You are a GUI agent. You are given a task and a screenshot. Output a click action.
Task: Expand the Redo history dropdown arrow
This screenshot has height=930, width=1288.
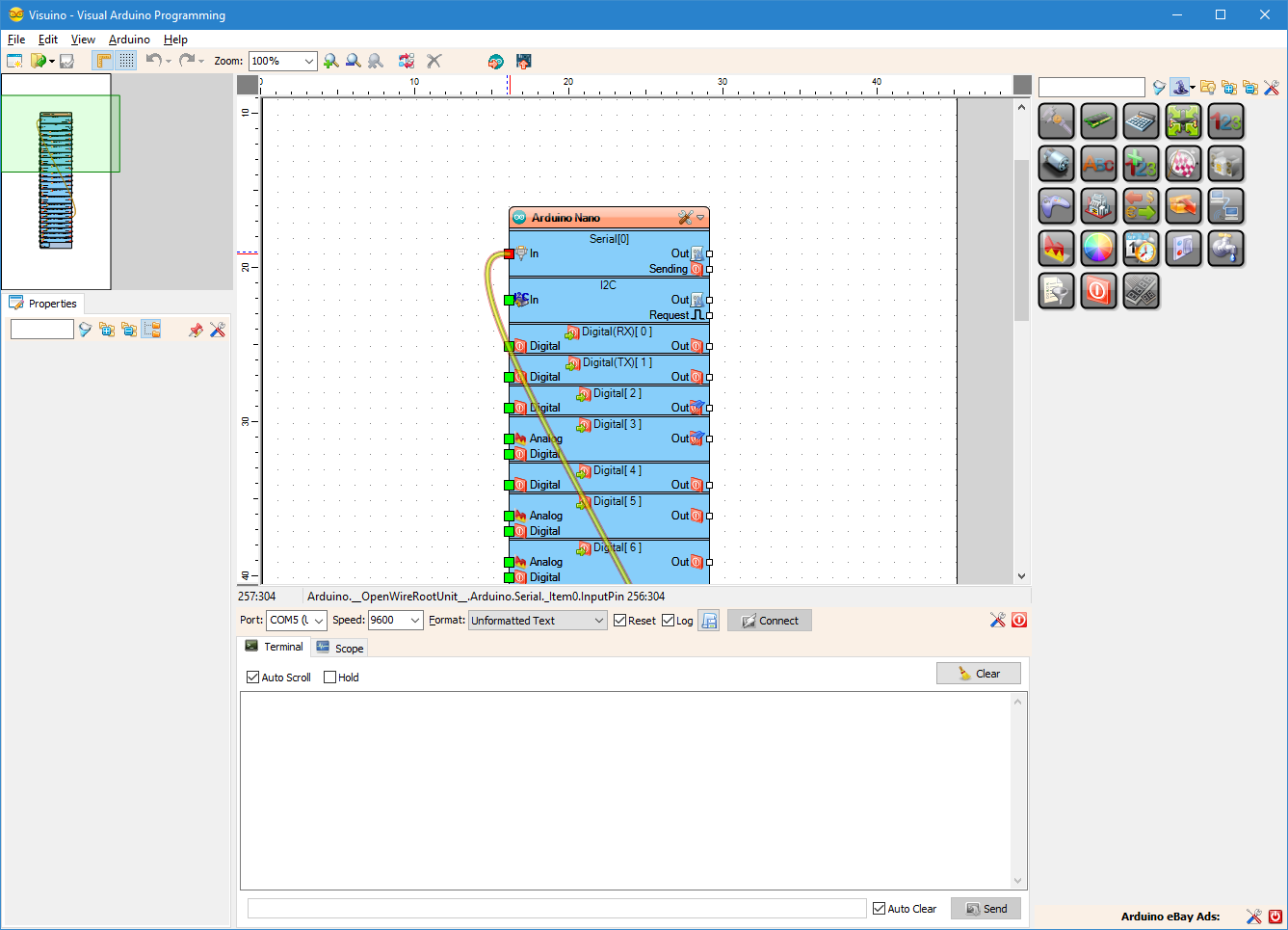click(201, 62)
